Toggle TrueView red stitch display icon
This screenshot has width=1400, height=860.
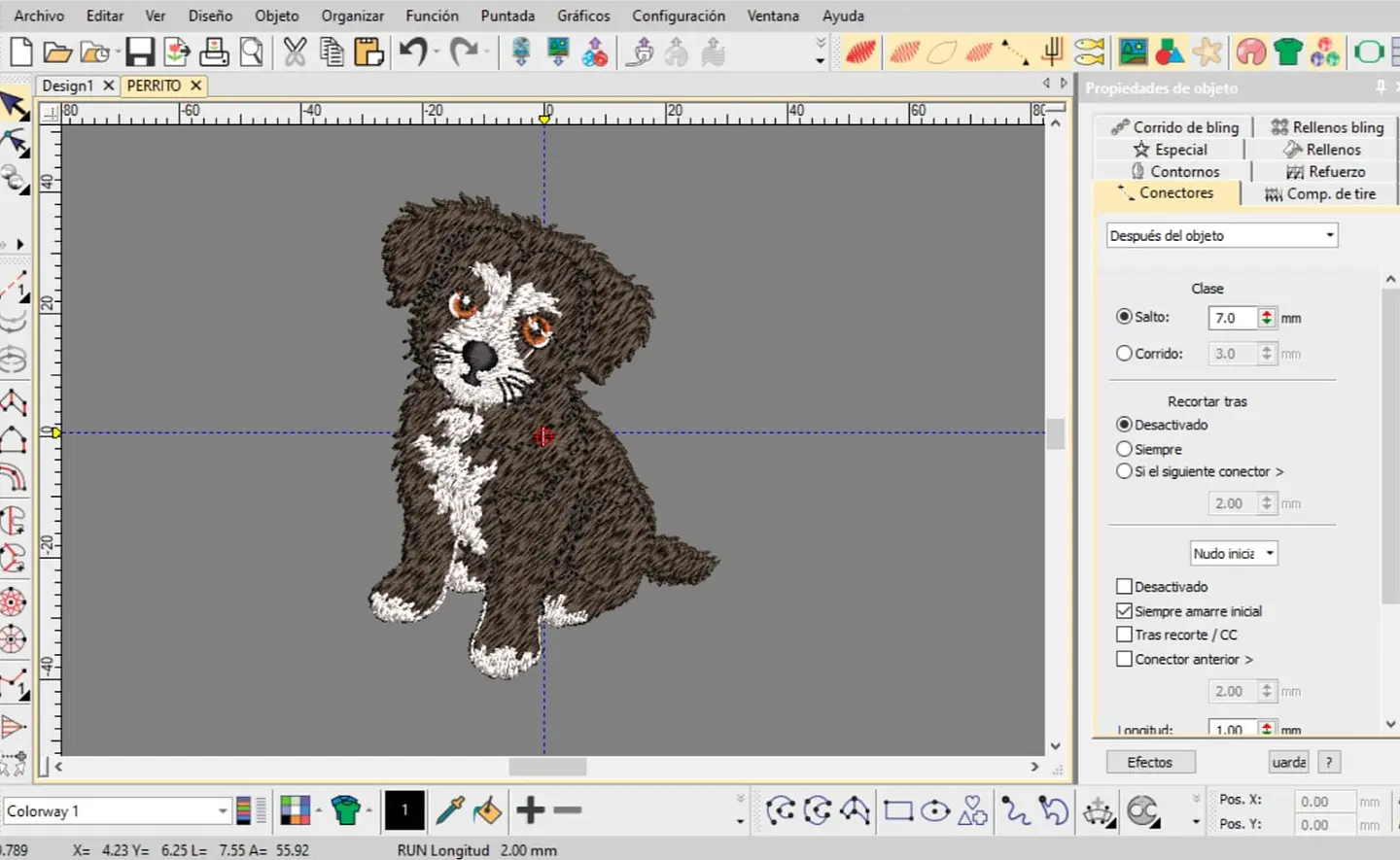[860, 52]
